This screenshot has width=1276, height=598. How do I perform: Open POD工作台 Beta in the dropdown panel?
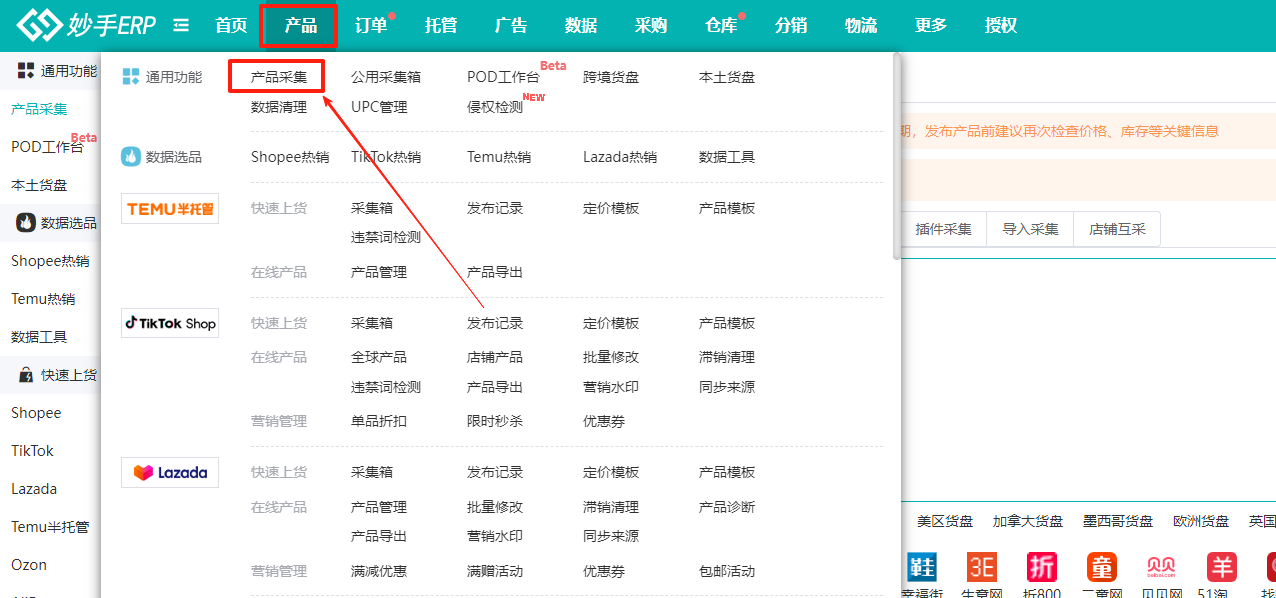(503, 77)
